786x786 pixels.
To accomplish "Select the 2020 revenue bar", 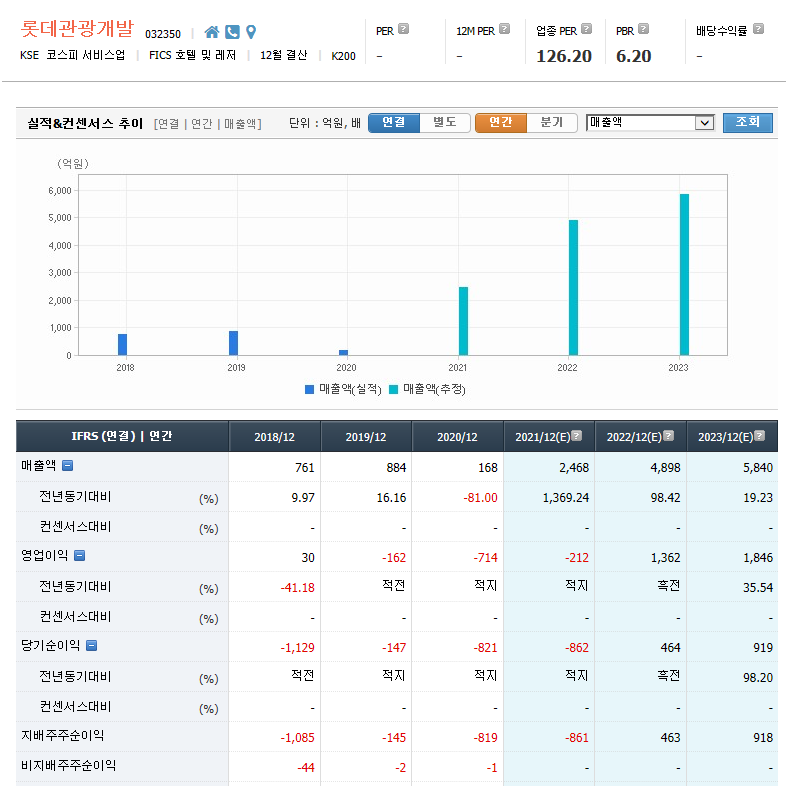I will pyautogui.click(x=343, y=353).
